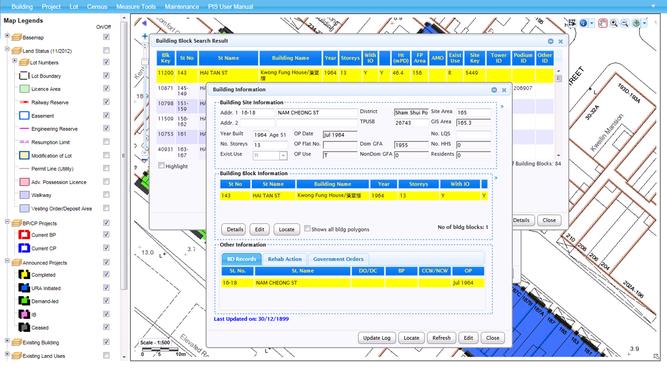Click the URA Initiated legend icon

point(24,288)
